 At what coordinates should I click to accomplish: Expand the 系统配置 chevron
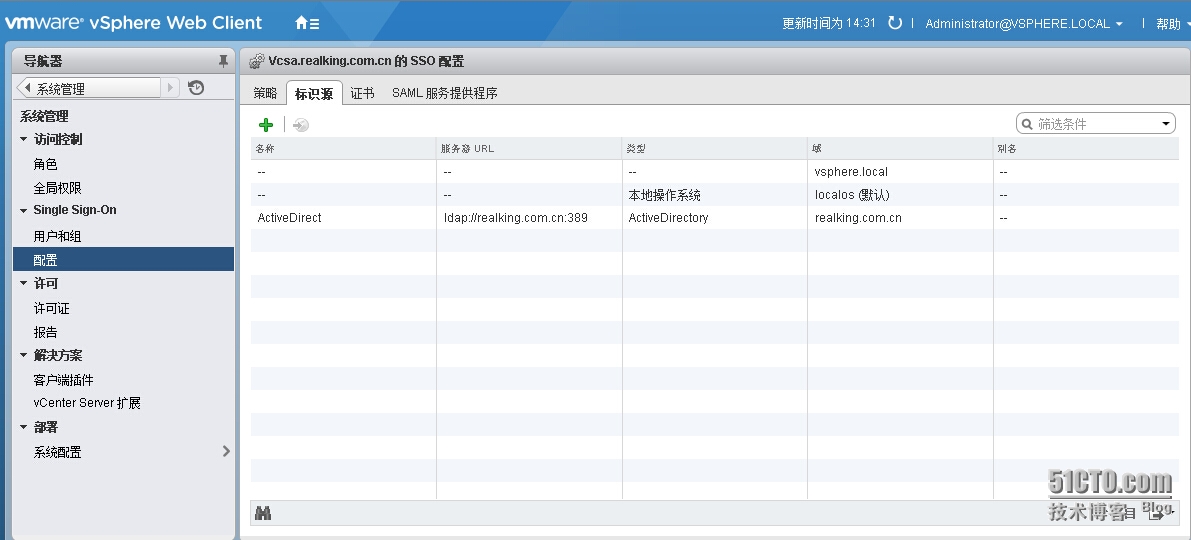coord(226,451)
